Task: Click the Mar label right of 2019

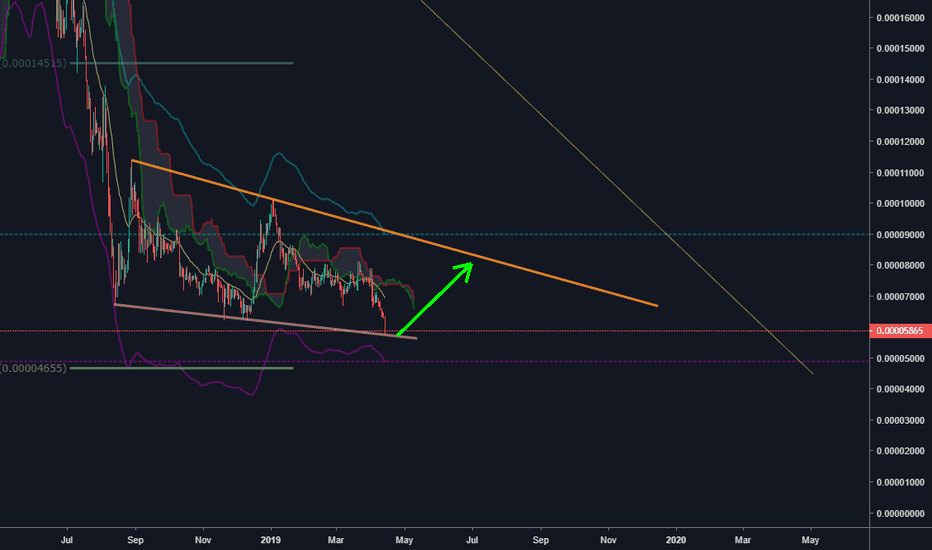Action: point(336,540)
